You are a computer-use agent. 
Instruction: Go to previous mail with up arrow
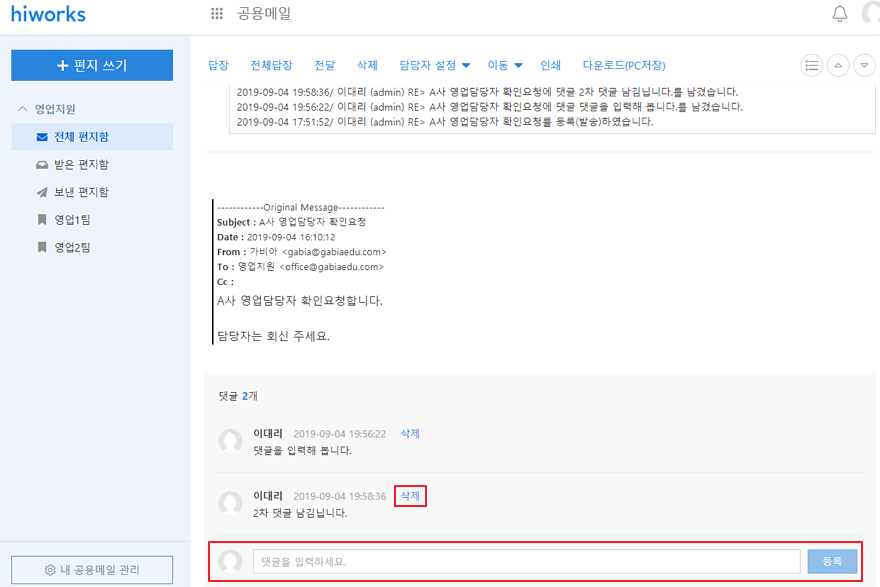(838, 66)
